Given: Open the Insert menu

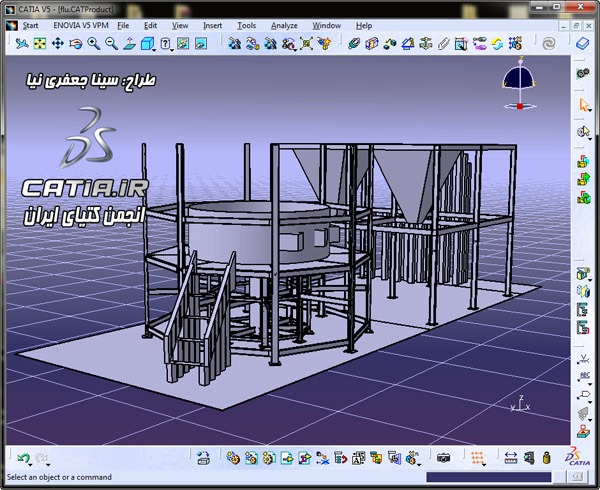Looking at the screenshot, I should (212, 26).
